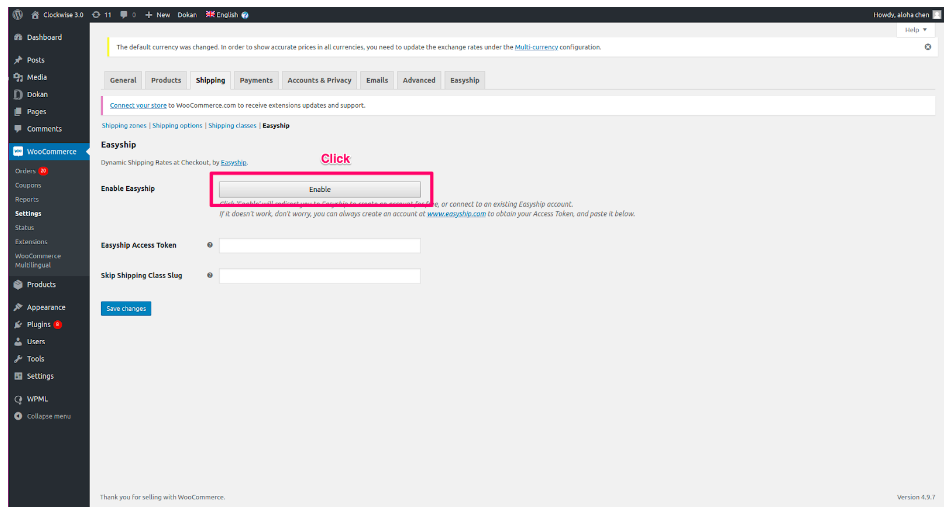
Task: Open the Emails settings tab
Action: click(x=377, y=80)
